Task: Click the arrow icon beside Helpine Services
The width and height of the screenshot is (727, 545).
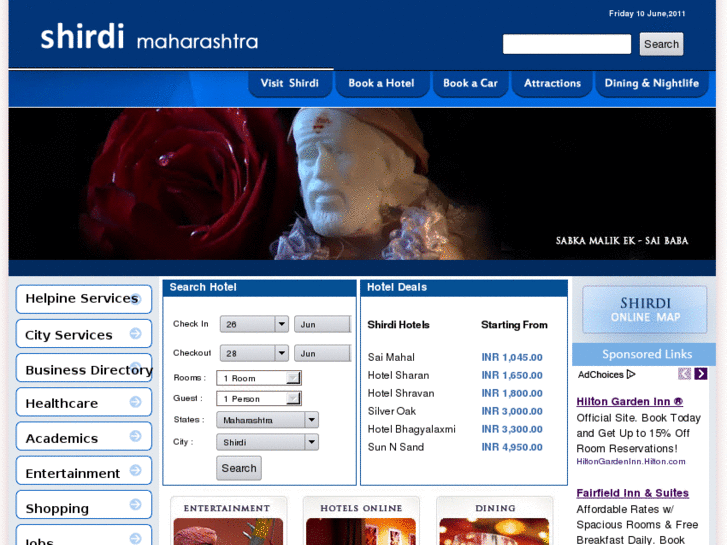Action: 135,299
